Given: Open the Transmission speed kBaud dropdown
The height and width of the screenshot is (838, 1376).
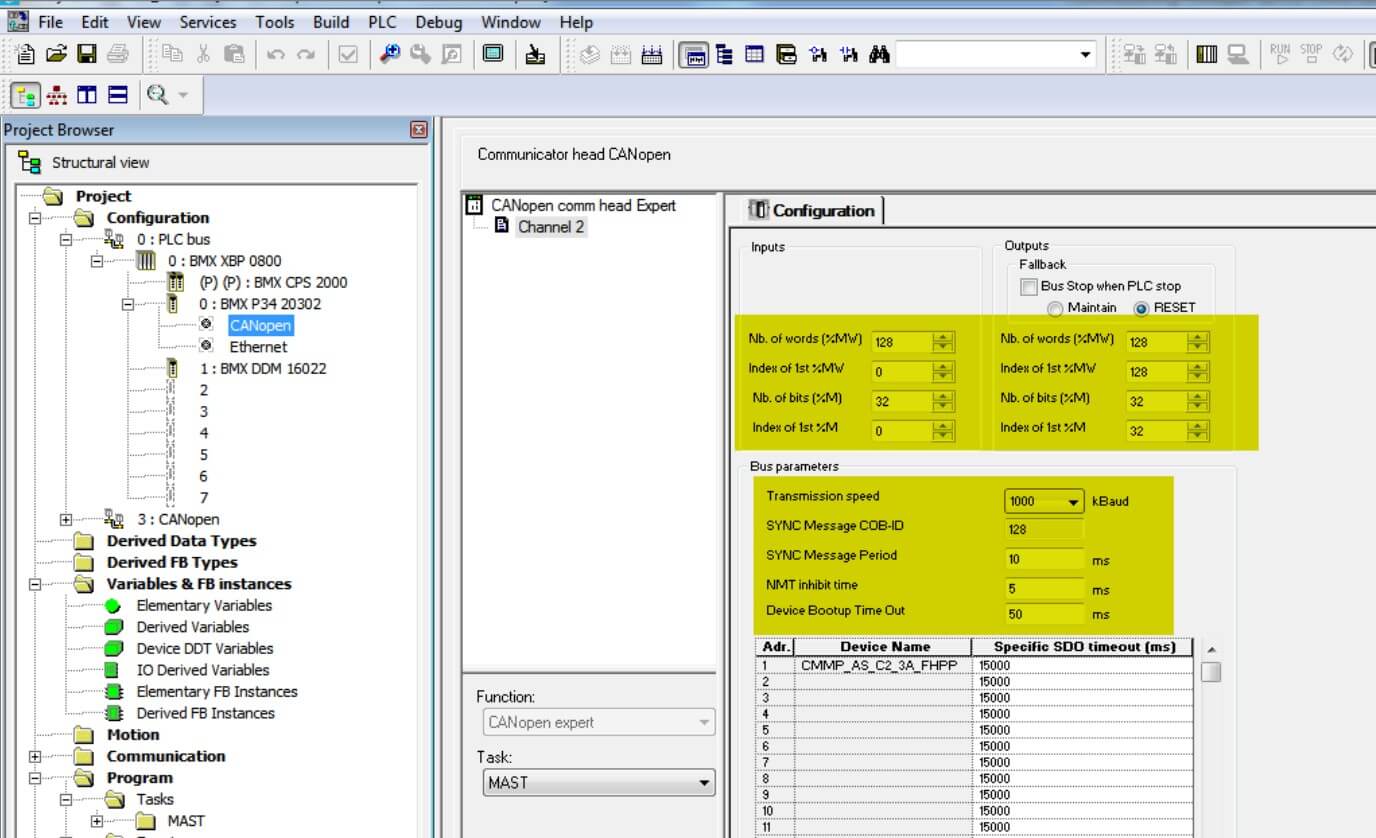Looking at the screenshot, I should click(x=1074, y=502).
